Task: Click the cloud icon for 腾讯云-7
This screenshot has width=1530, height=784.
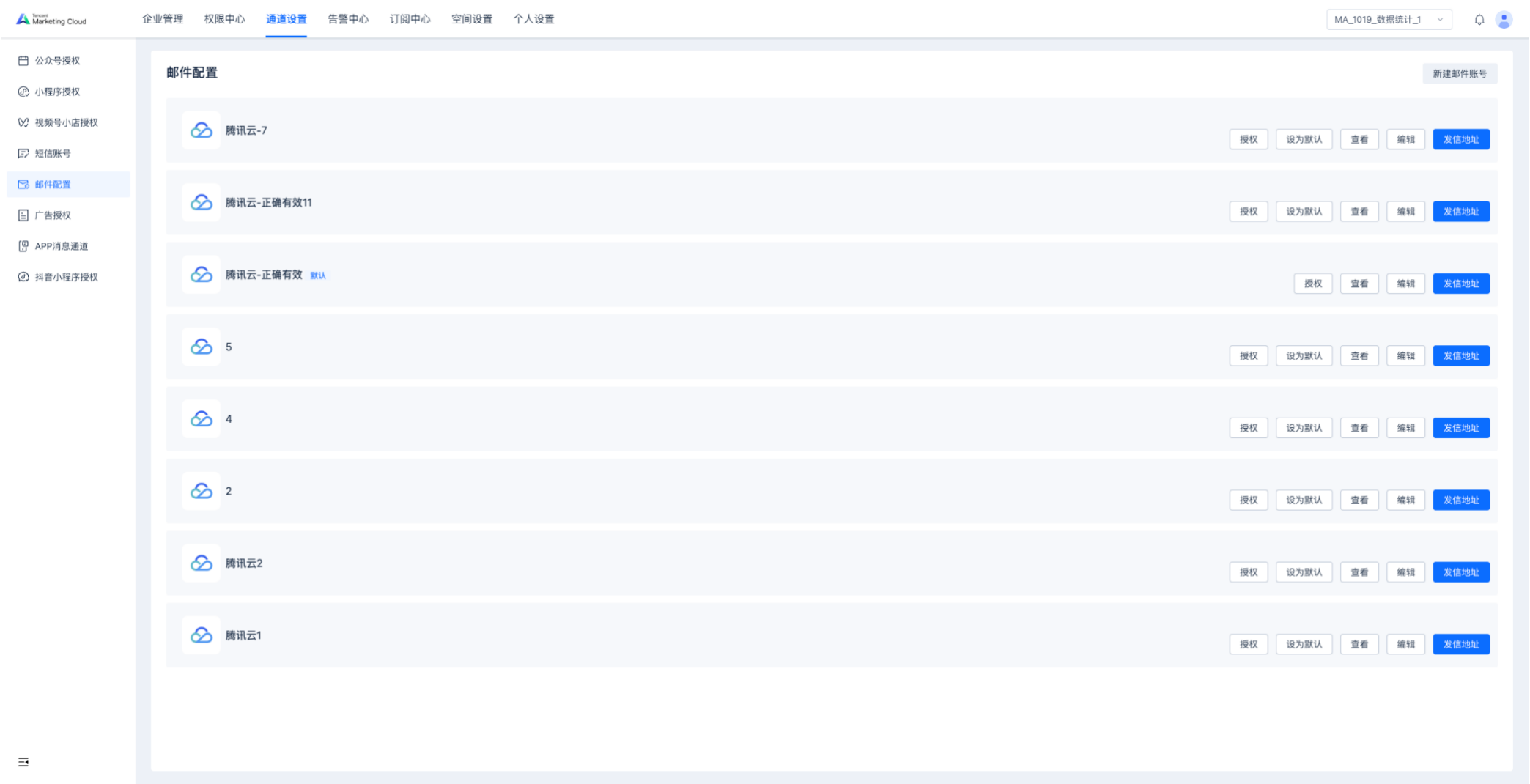Action: point(202,130)
